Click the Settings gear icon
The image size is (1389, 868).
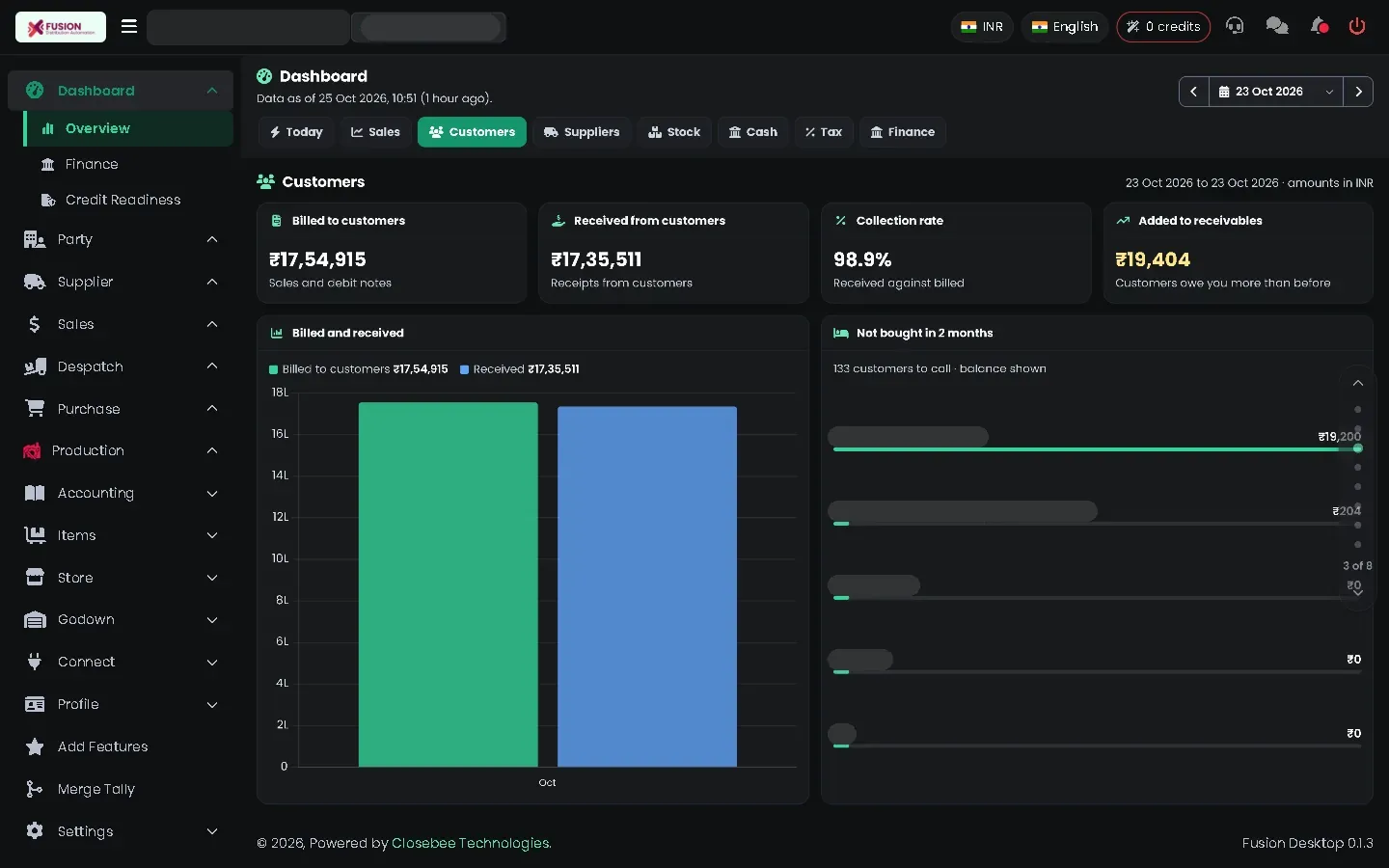pos(35,830)
